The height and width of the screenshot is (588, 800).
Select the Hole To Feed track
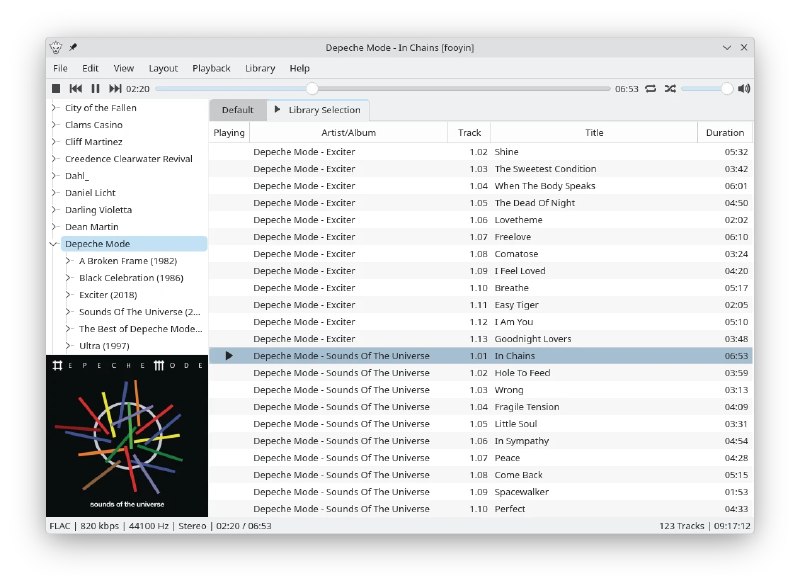[481, 373]
